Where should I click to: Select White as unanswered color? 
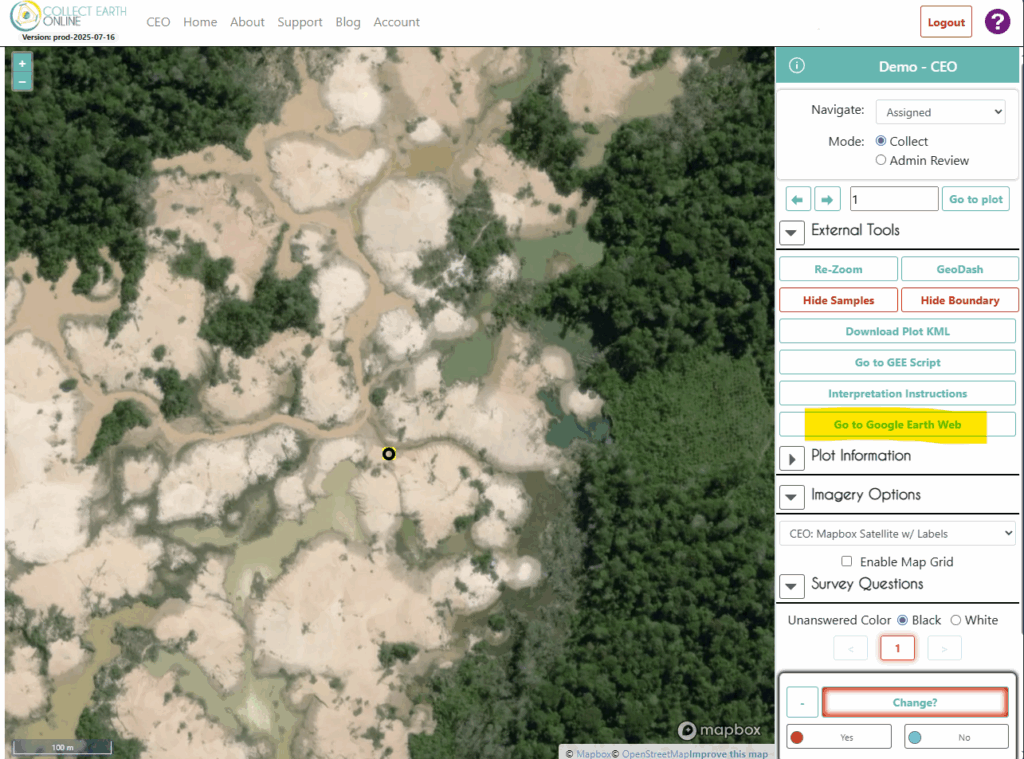(955, 620)
